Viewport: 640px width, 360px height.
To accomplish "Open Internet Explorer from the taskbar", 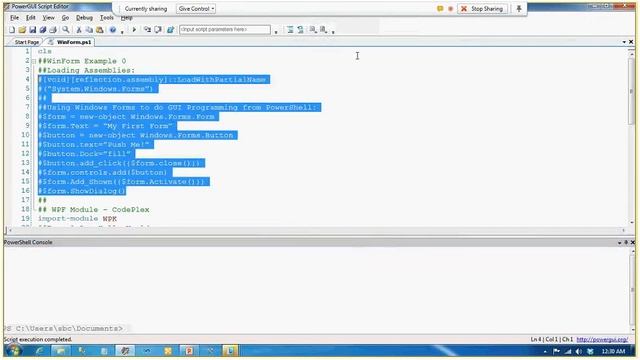I will [40, 351].
